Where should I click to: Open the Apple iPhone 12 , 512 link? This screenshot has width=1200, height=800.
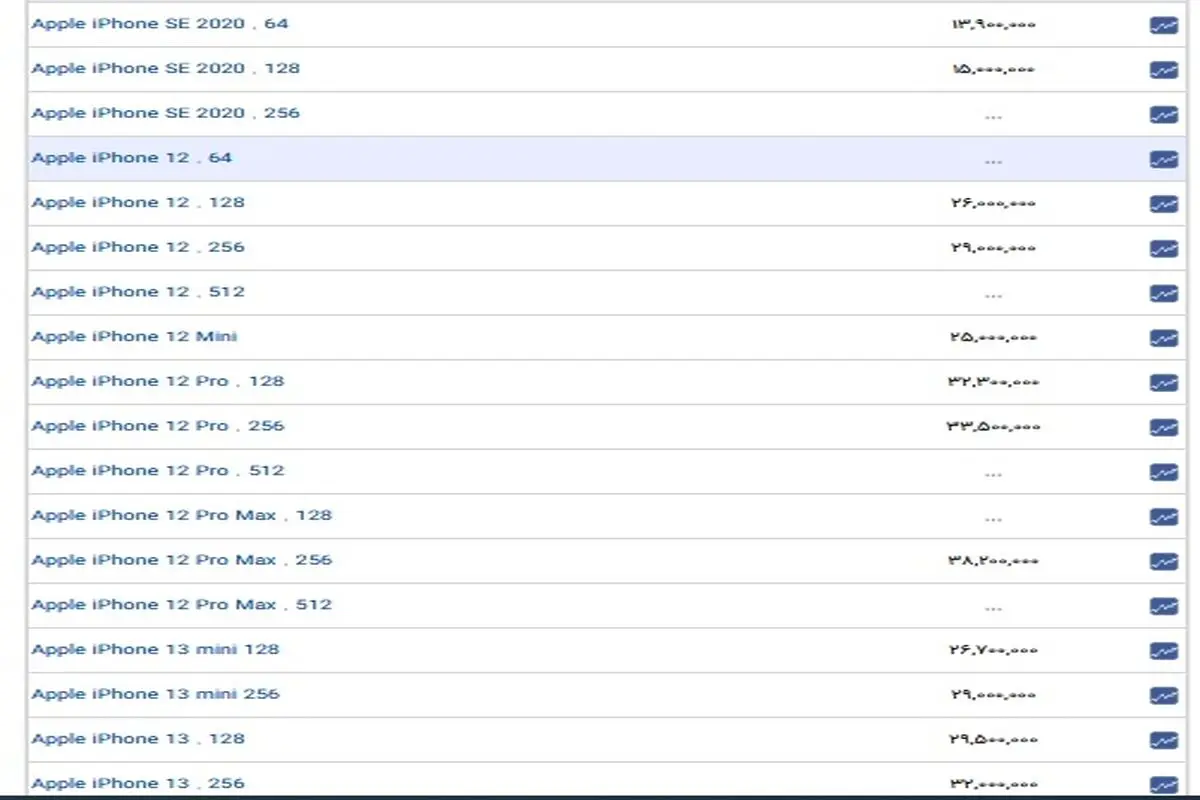[x=138, y=291]
